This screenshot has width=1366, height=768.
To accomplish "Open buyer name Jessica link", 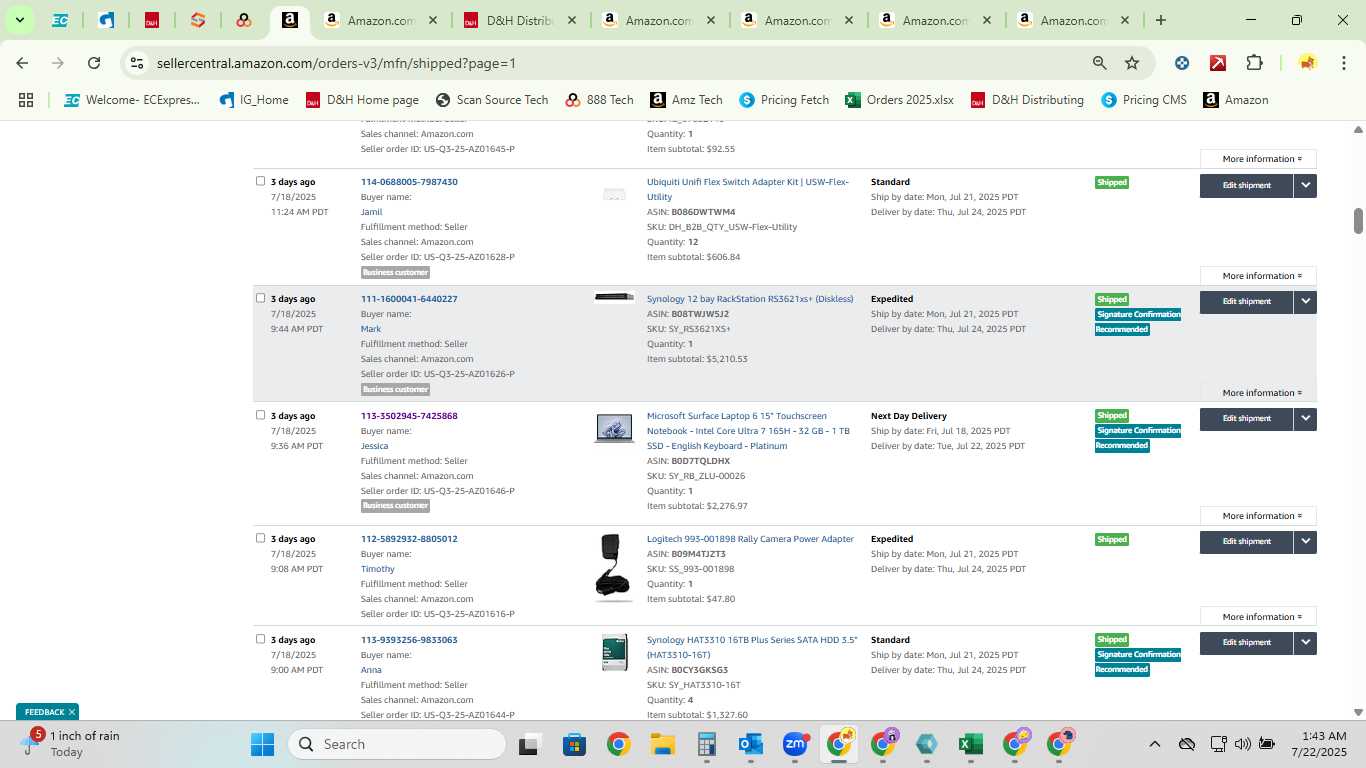I will [374, 446].
